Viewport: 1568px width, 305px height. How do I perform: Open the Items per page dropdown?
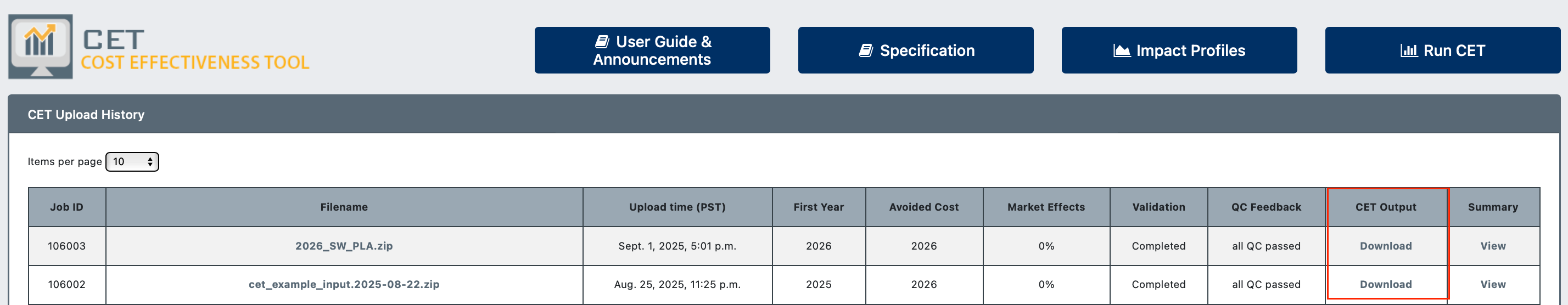click(132, 162)
